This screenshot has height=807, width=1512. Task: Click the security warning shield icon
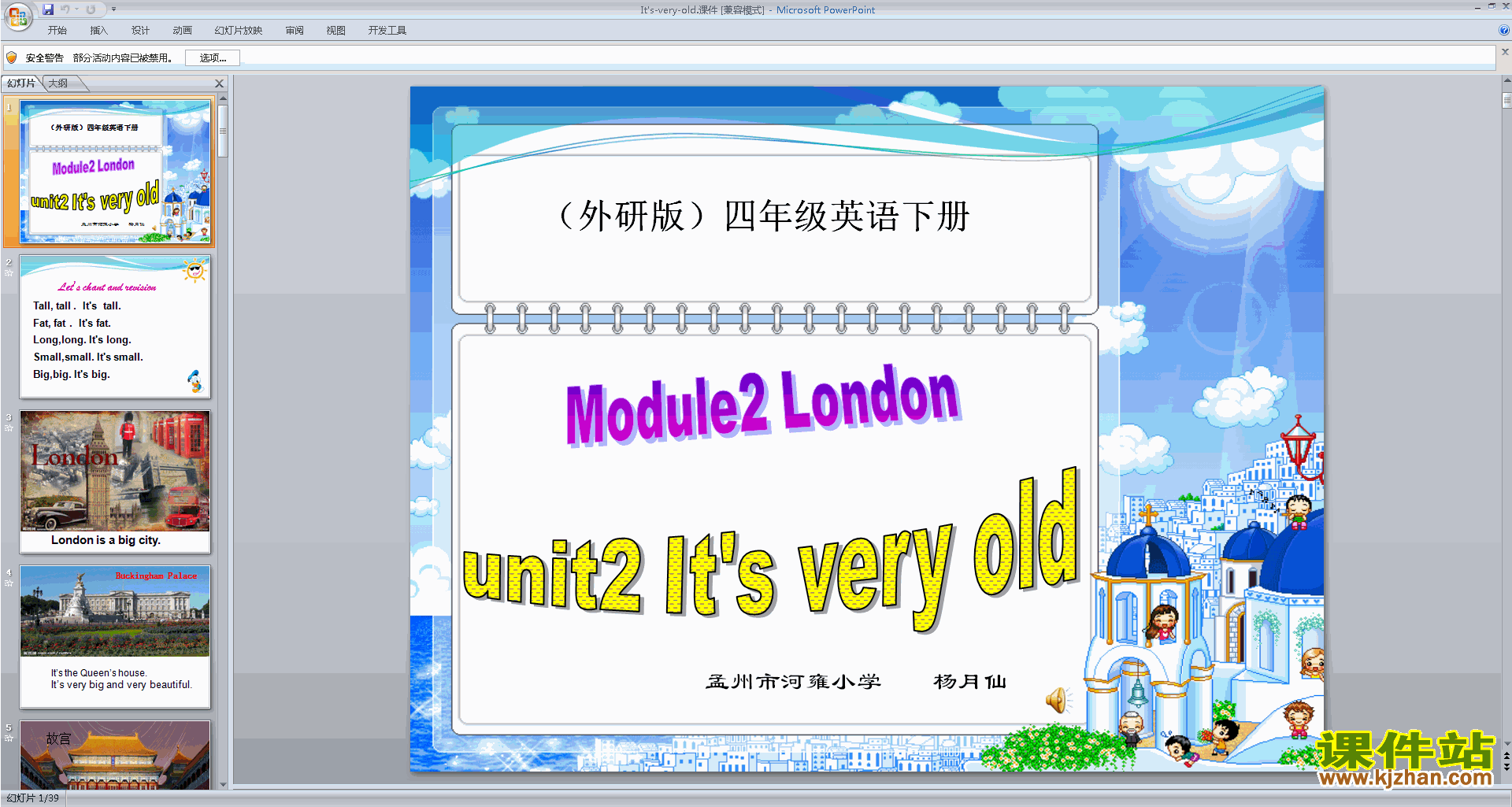tap(12, 57)
